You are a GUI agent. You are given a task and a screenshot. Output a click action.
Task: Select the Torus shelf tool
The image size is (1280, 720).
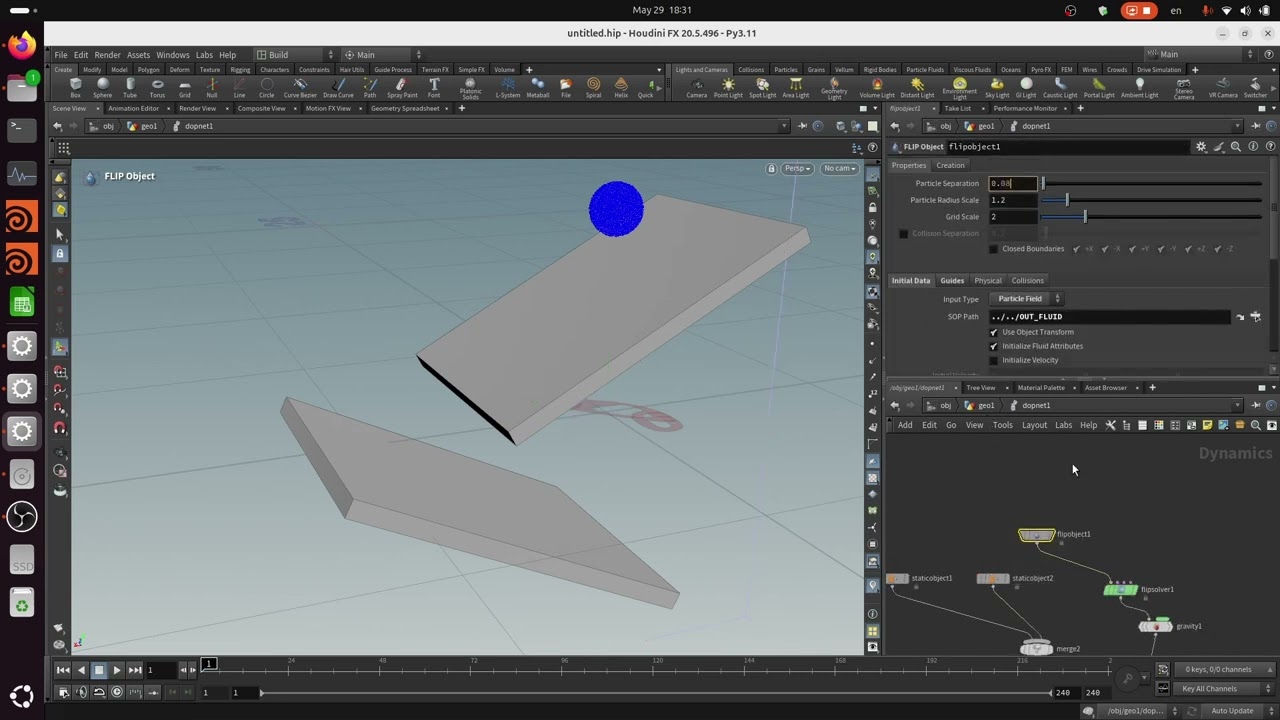coord(157,87)
